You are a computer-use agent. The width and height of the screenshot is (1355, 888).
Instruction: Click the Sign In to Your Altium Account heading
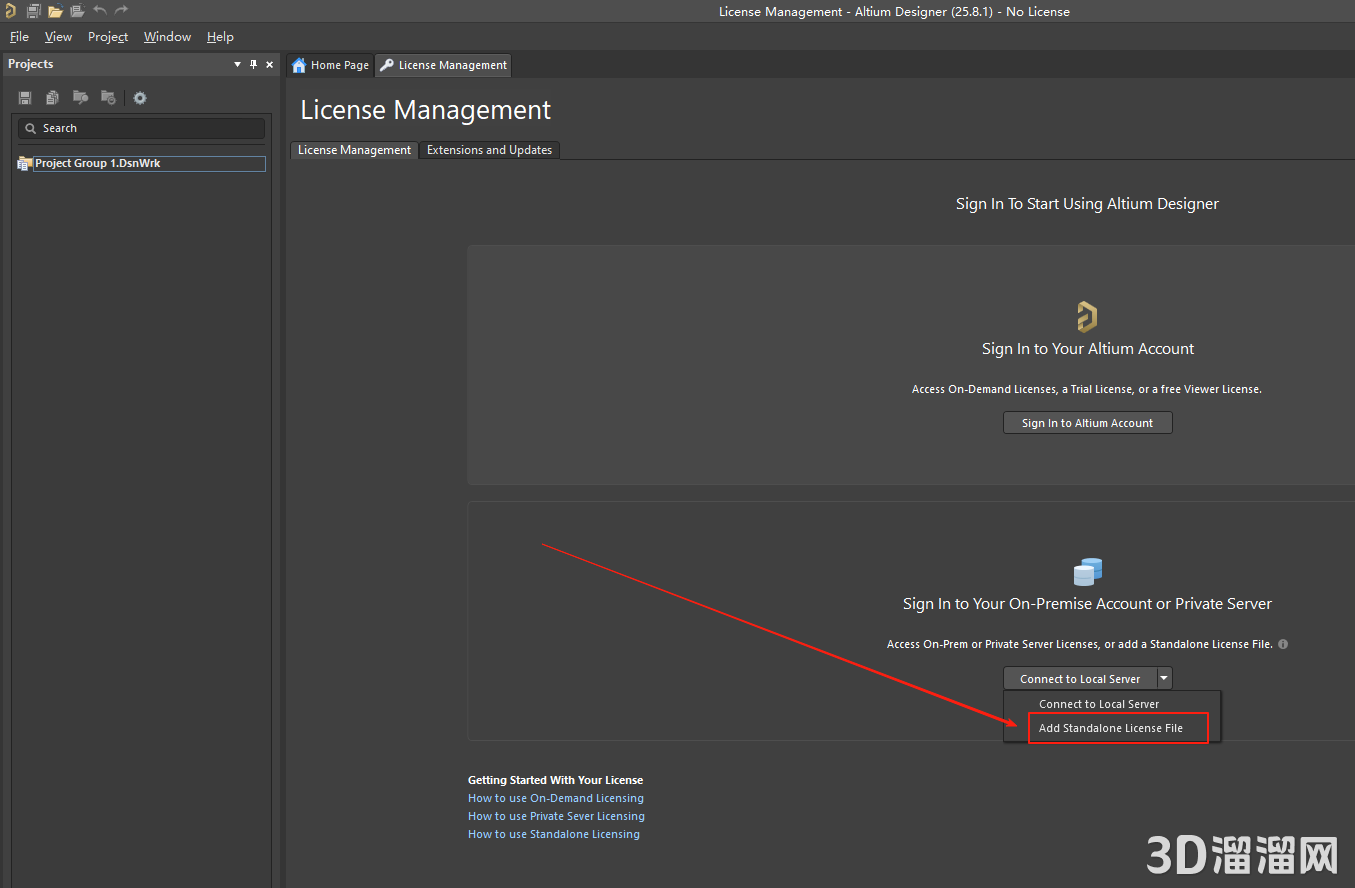(x=1088, y=349)
